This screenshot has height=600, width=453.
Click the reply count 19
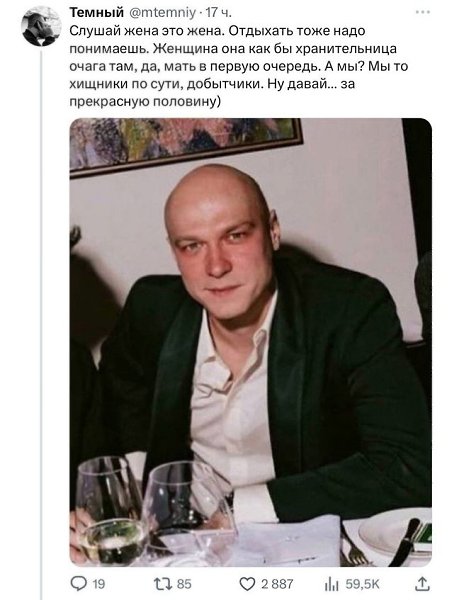pos(98,584)
